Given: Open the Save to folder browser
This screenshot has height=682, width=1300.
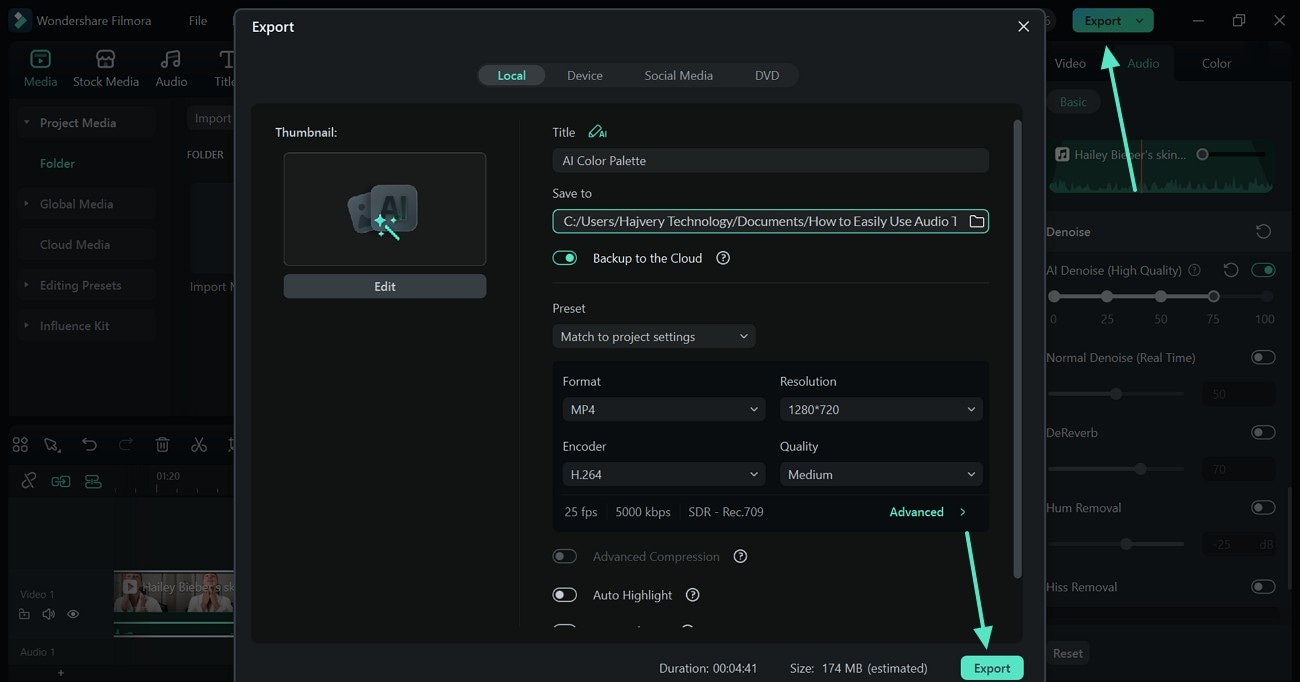Looking at the screenshot, I should point(977,221).
